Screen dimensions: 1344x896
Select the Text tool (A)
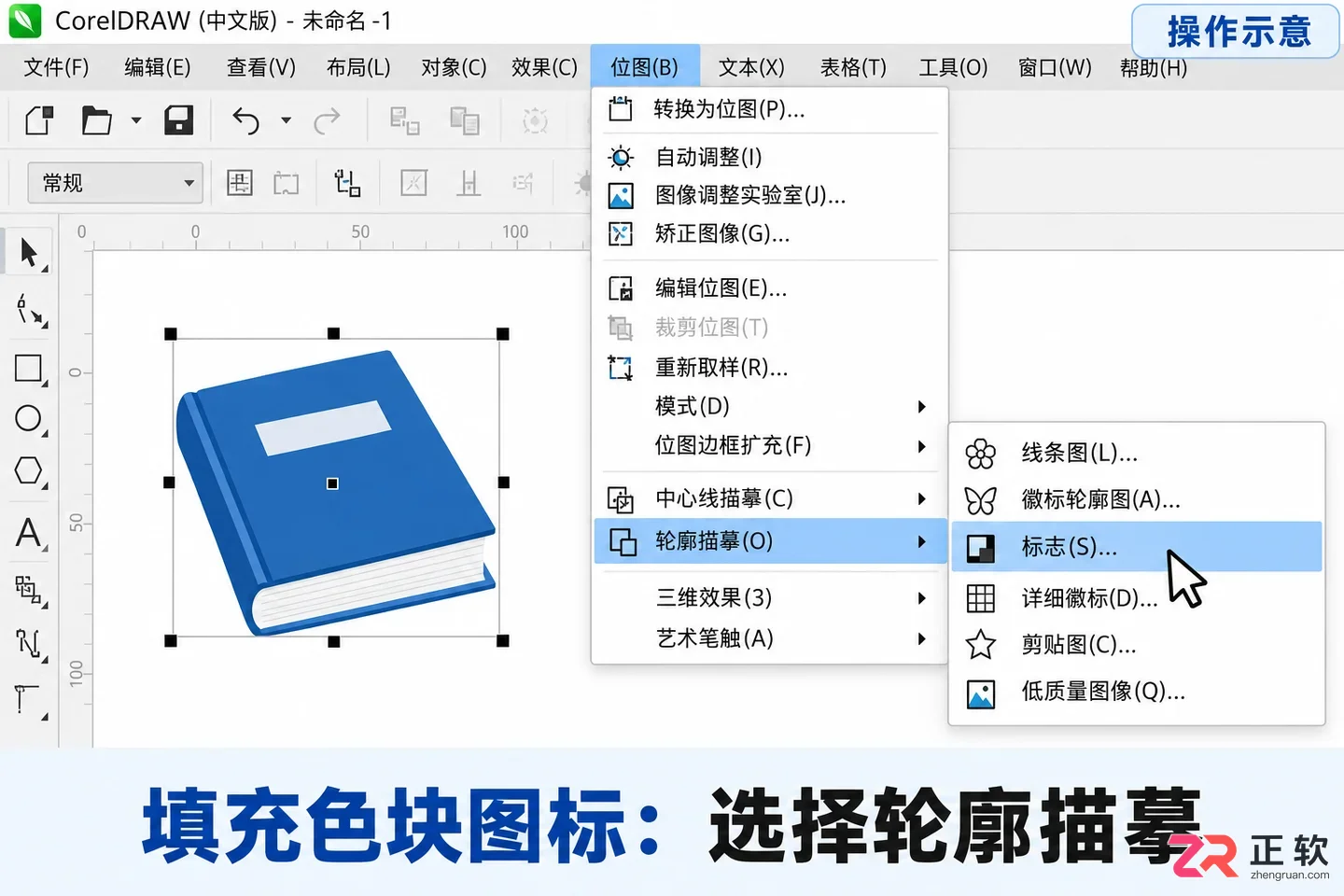click(x=28, y=533)
